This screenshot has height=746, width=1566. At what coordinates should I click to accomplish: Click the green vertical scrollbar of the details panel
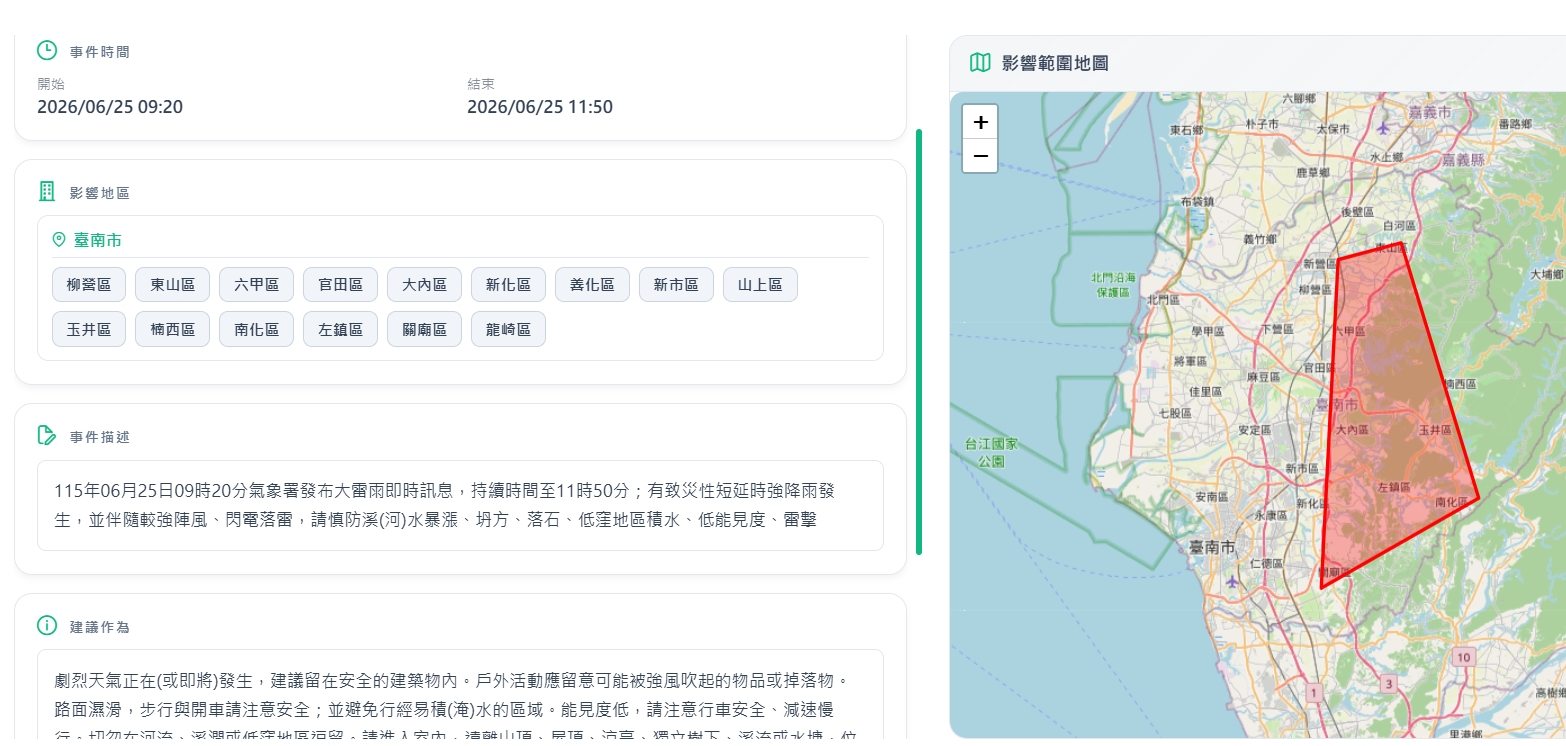(x=919, y=342)
